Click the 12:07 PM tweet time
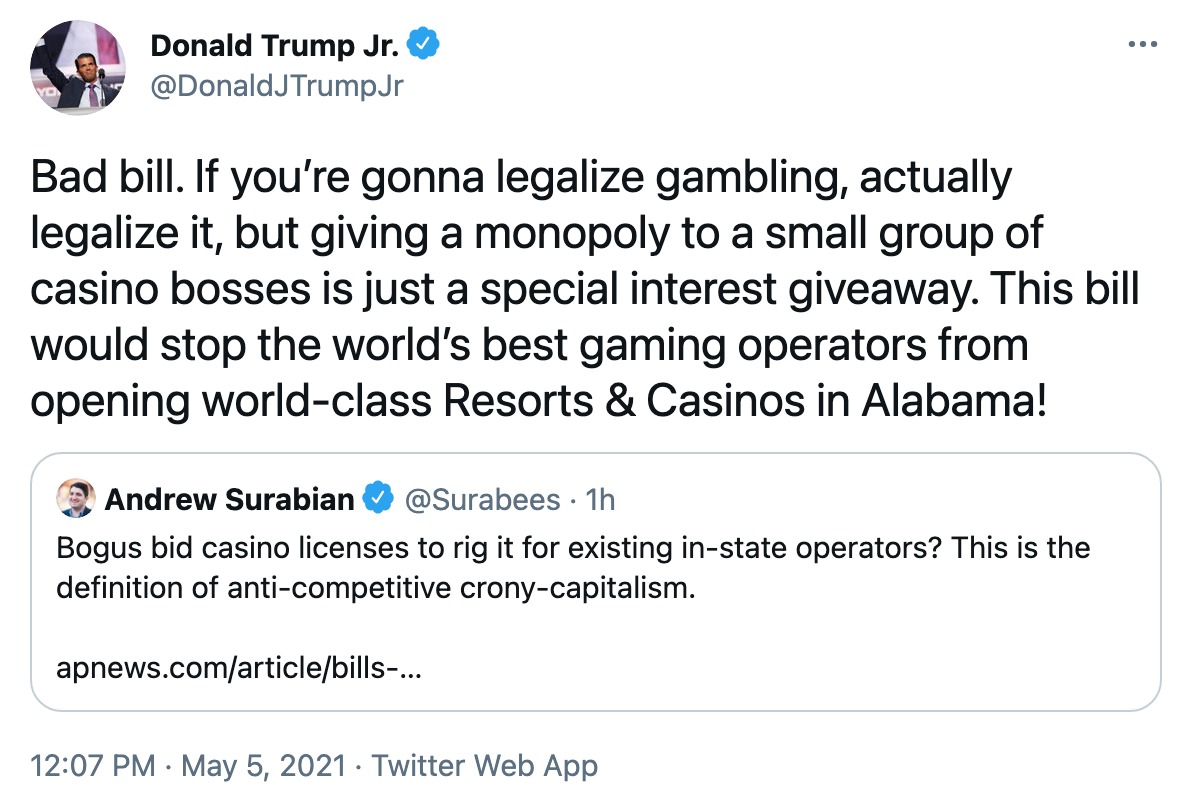The height and width of the screenshot is (802, 1190). [x=93, y=767]
